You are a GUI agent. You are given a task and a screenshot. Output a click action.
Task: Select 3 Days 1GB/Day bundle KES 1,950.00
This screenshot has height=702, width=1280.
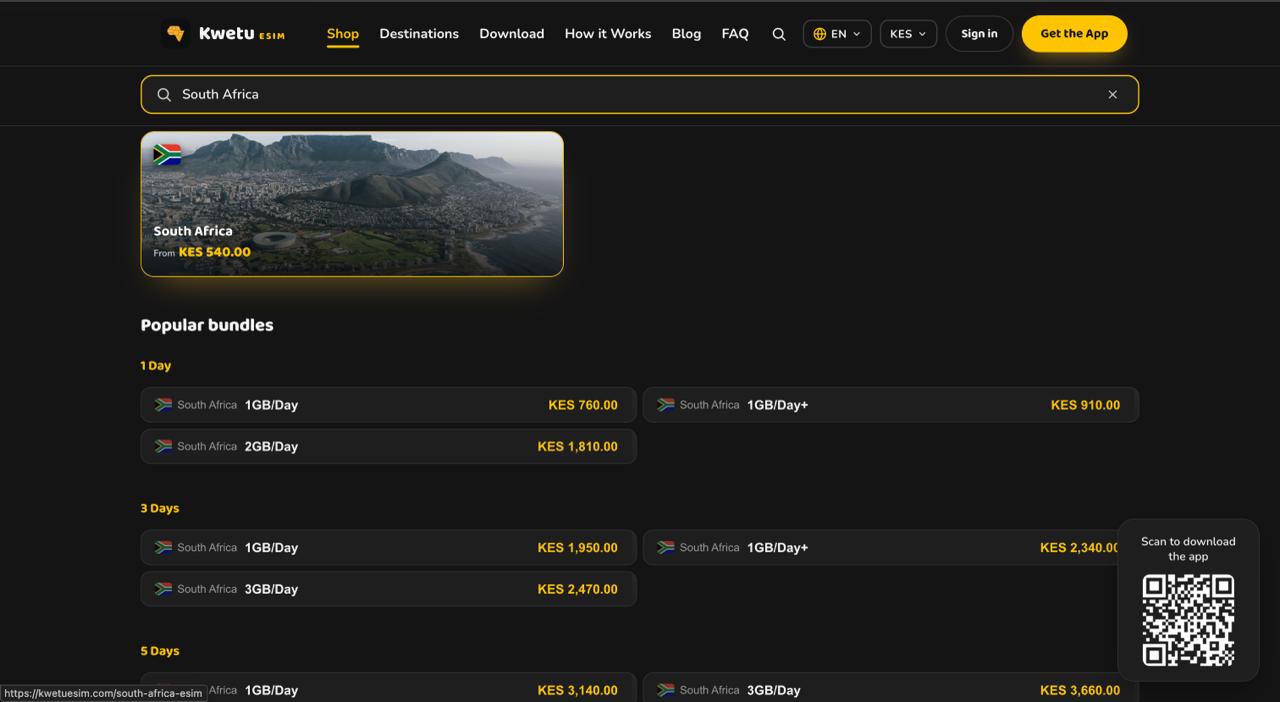(x=388, y=548)
